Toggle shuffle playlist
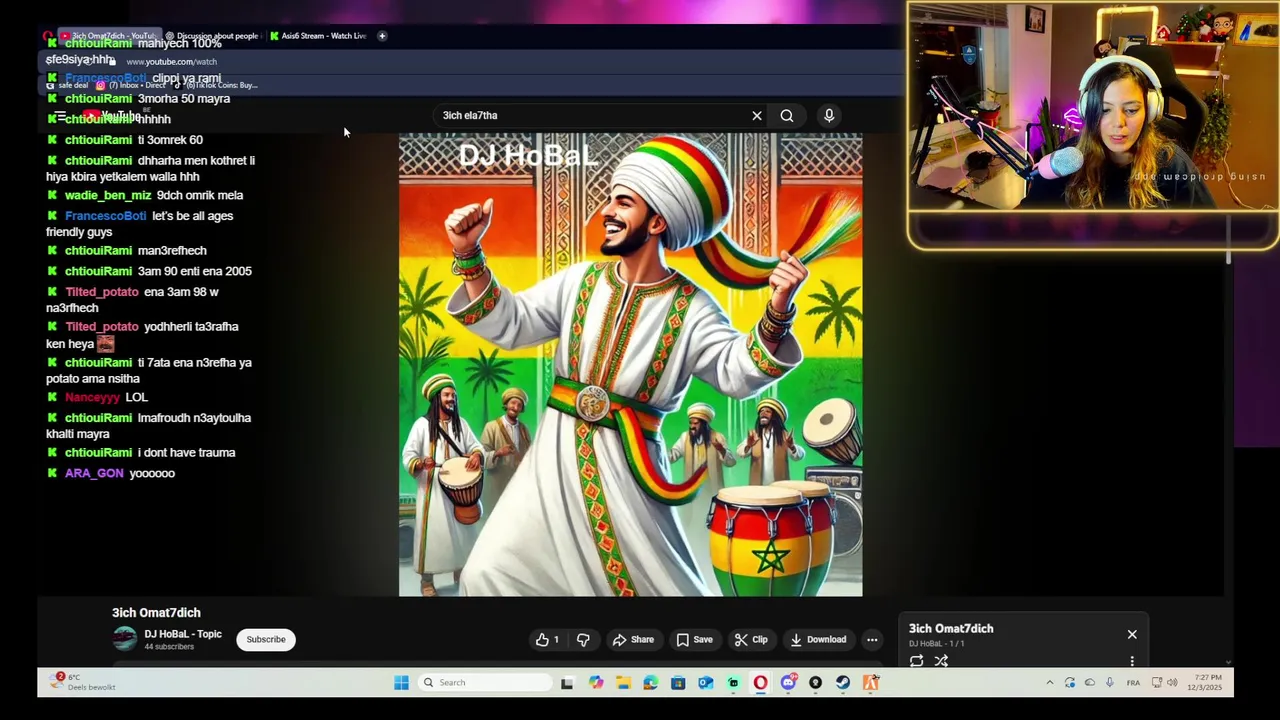The image size is (1280, 720). click(x=941, y=661)
